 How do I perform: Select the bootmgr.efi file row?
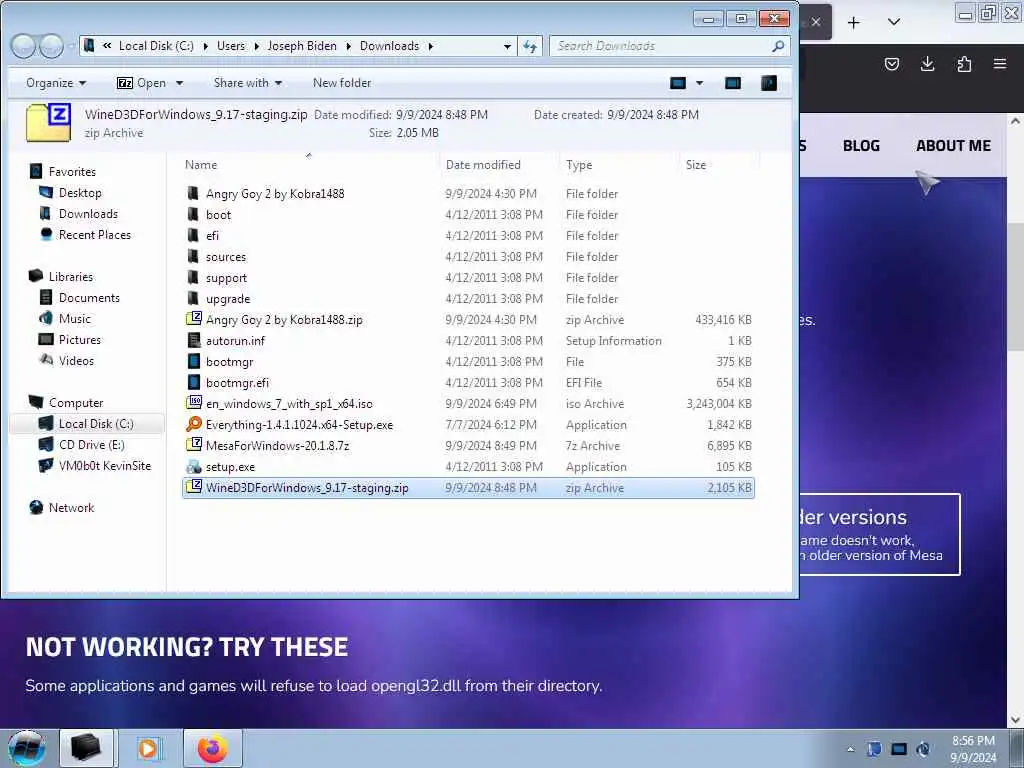468,382
